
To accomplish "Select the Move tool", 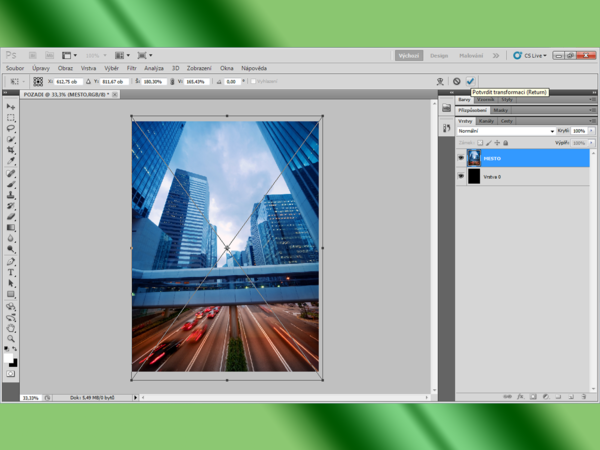I will (11, 106).
